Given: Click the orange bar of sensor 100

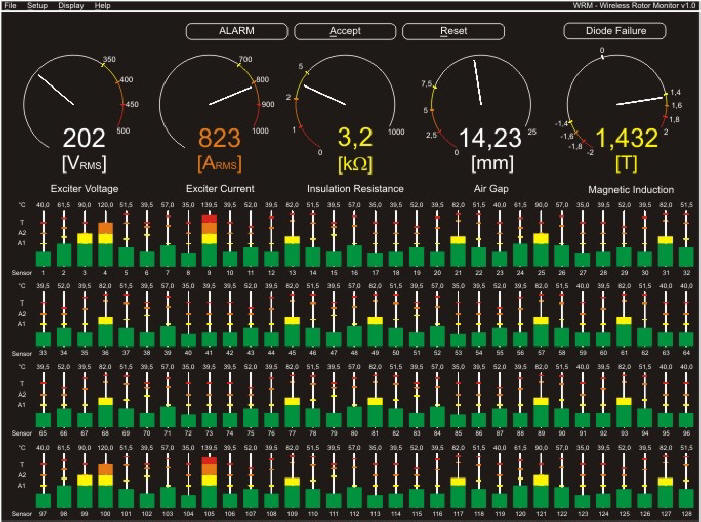Looking at the screenshot, I should click(x=105, y=470).
